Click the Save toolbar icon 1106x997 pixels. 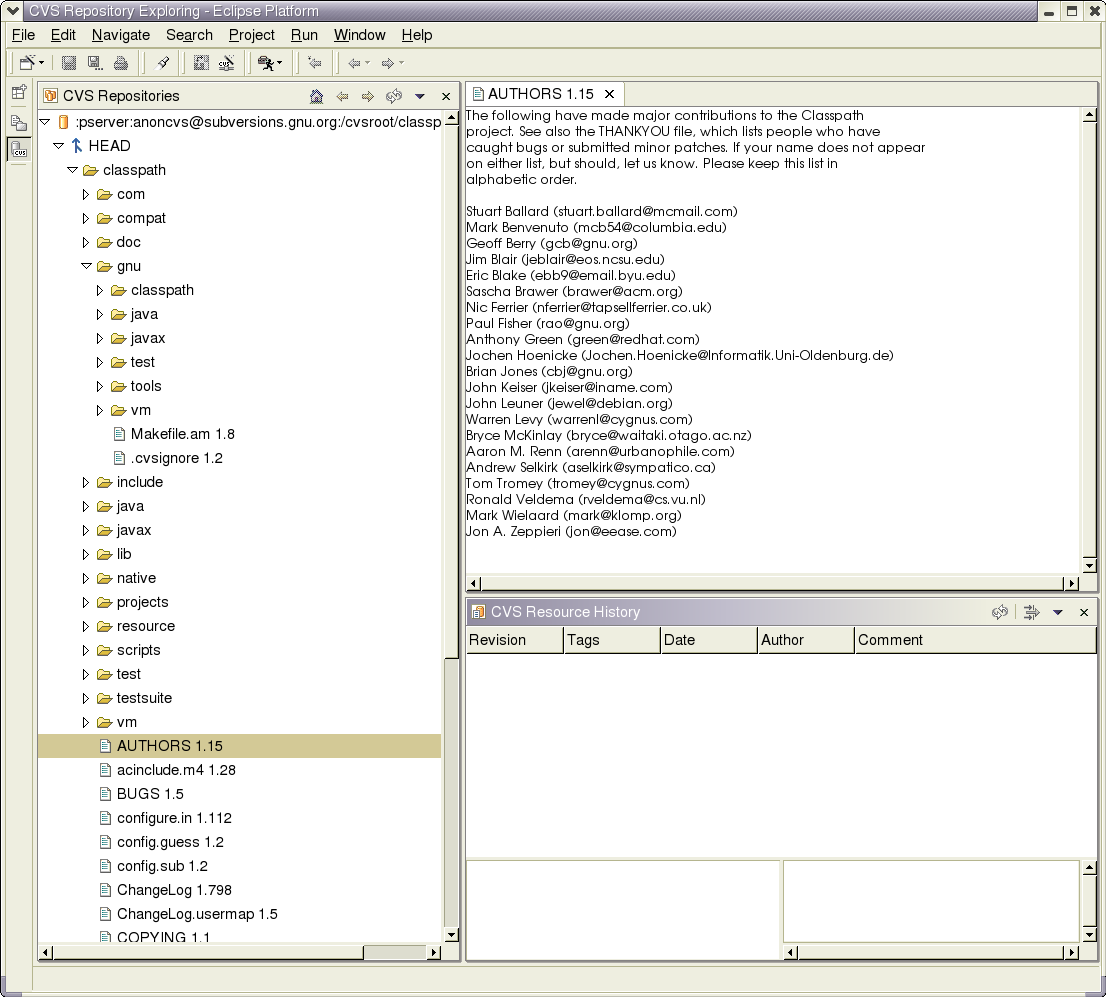pos(68,63)
